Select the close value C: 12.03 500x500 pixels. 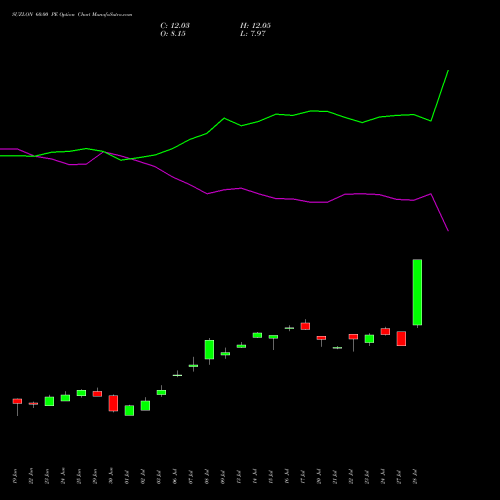click(x=175, y=26)
